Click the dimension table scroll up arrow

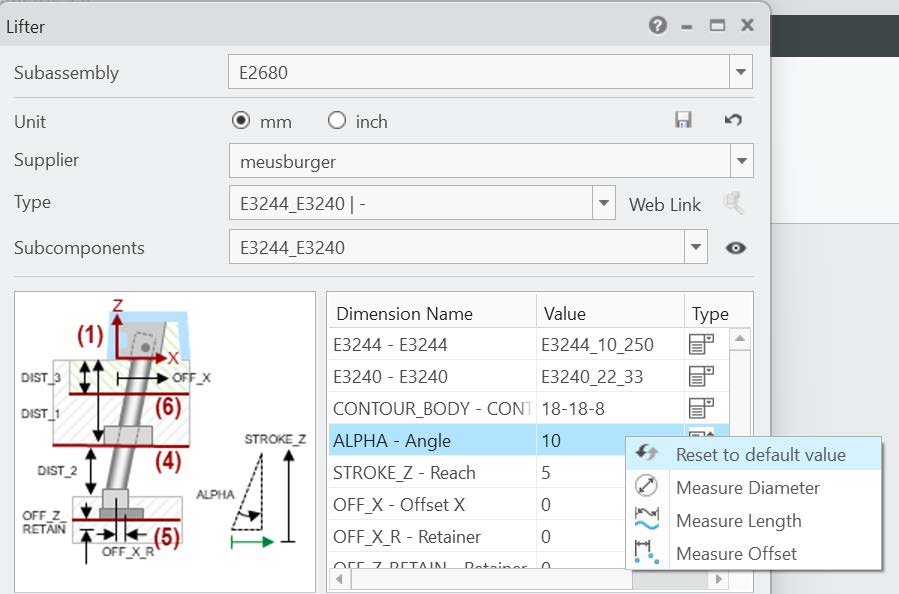pos(741,340)
